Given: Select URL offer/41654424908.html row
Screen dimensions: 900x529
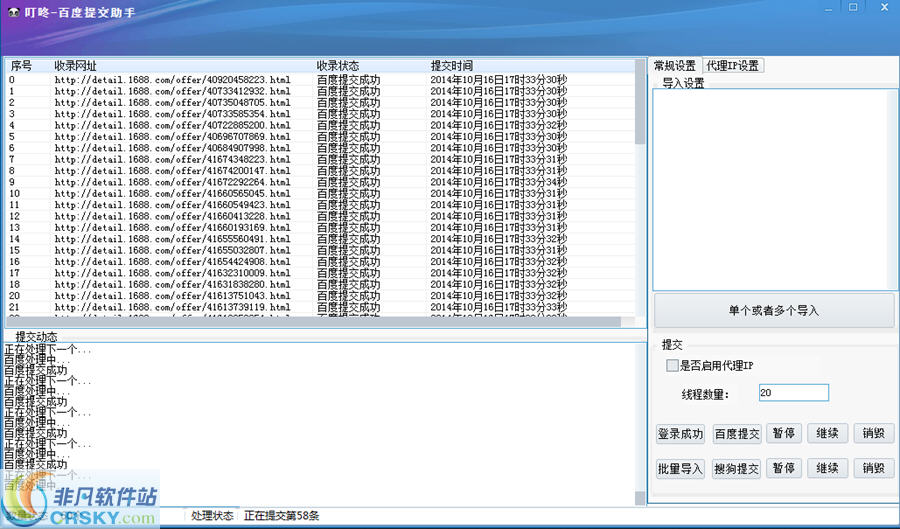Looking at the screenshot, I should point(320,262).
